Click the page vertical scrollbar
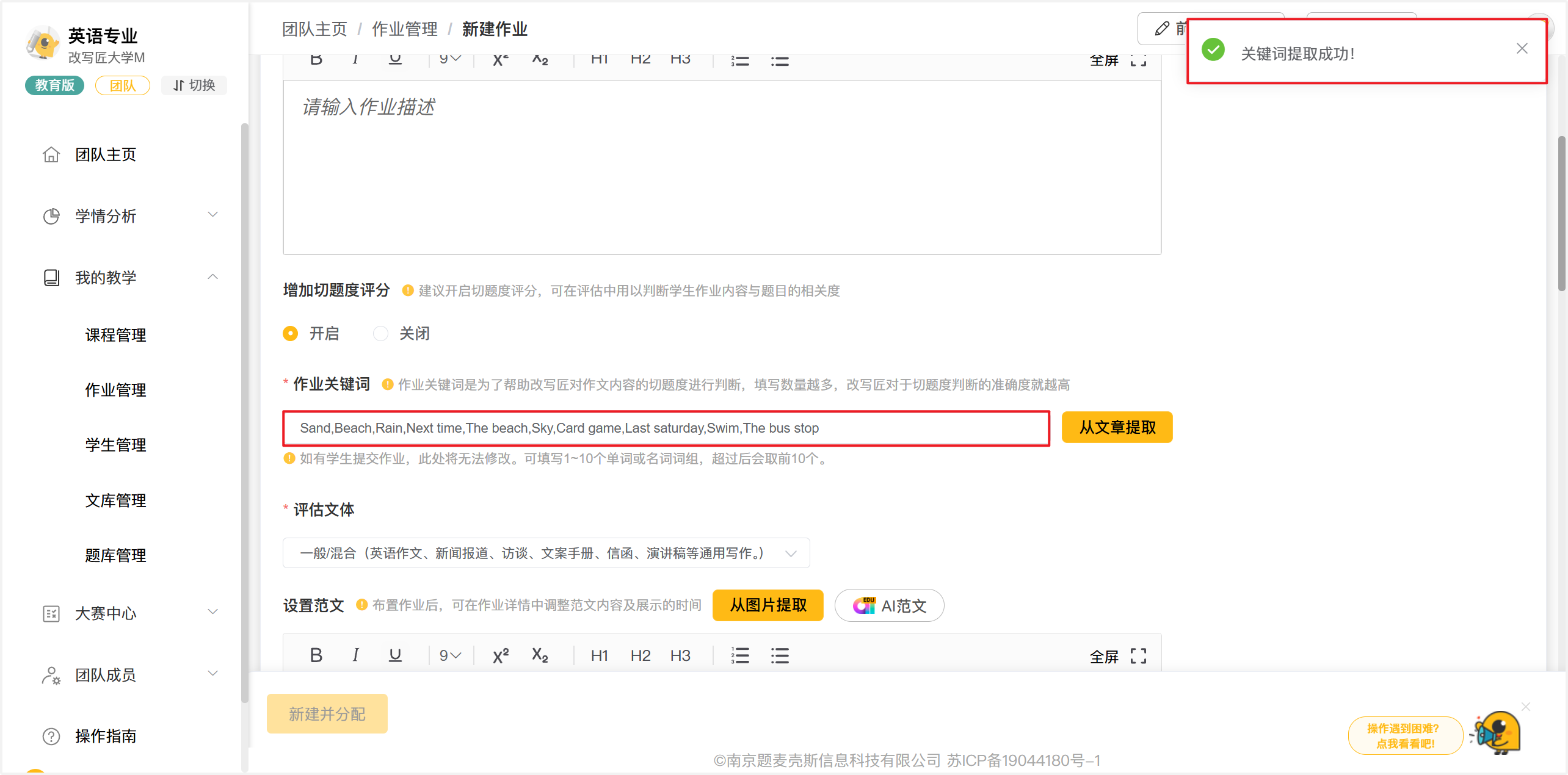The image size is (1568, 775). pos(1562,214)
